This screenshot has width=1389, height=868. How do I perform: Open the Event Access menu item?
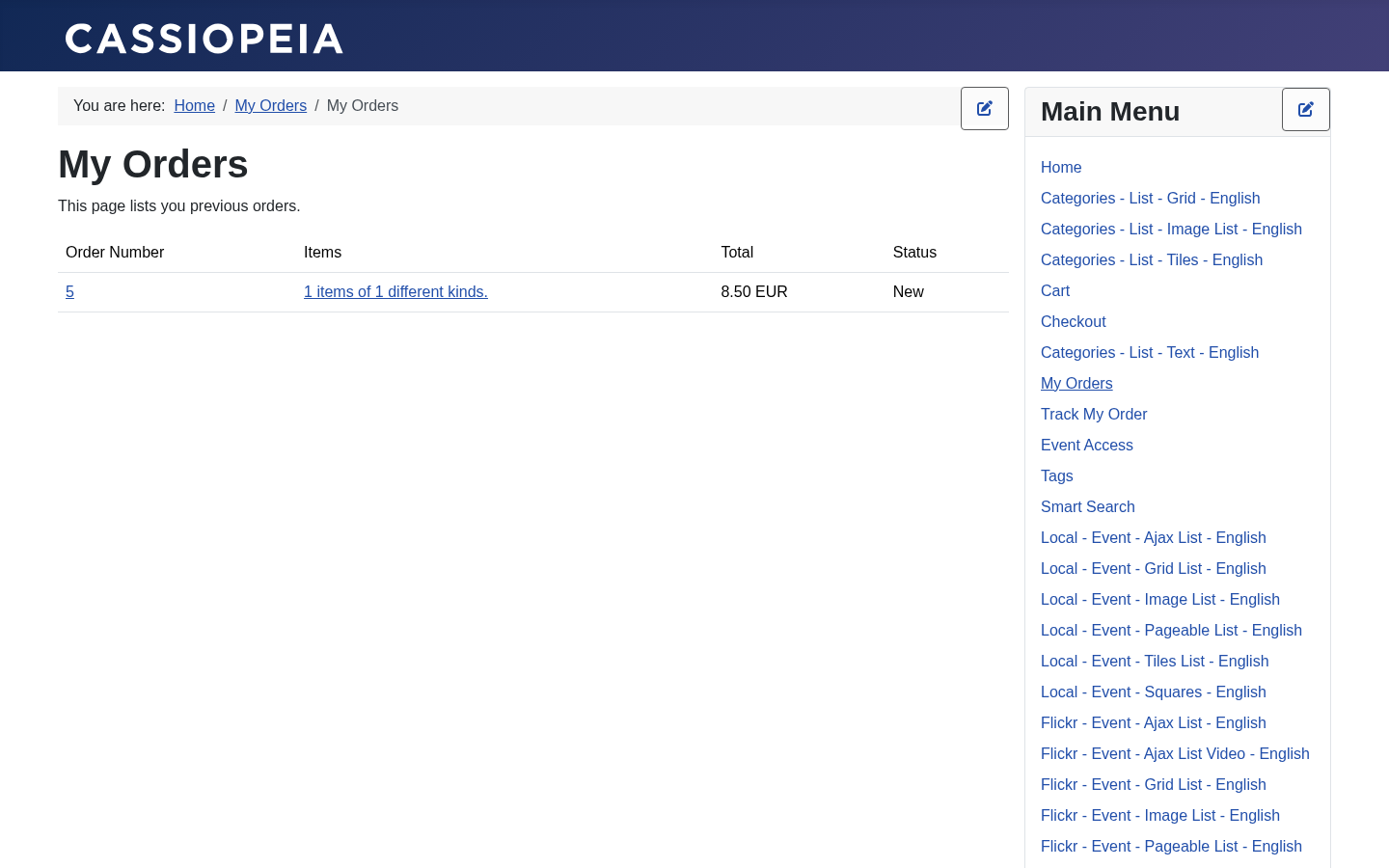click(x=1087, y=446)
